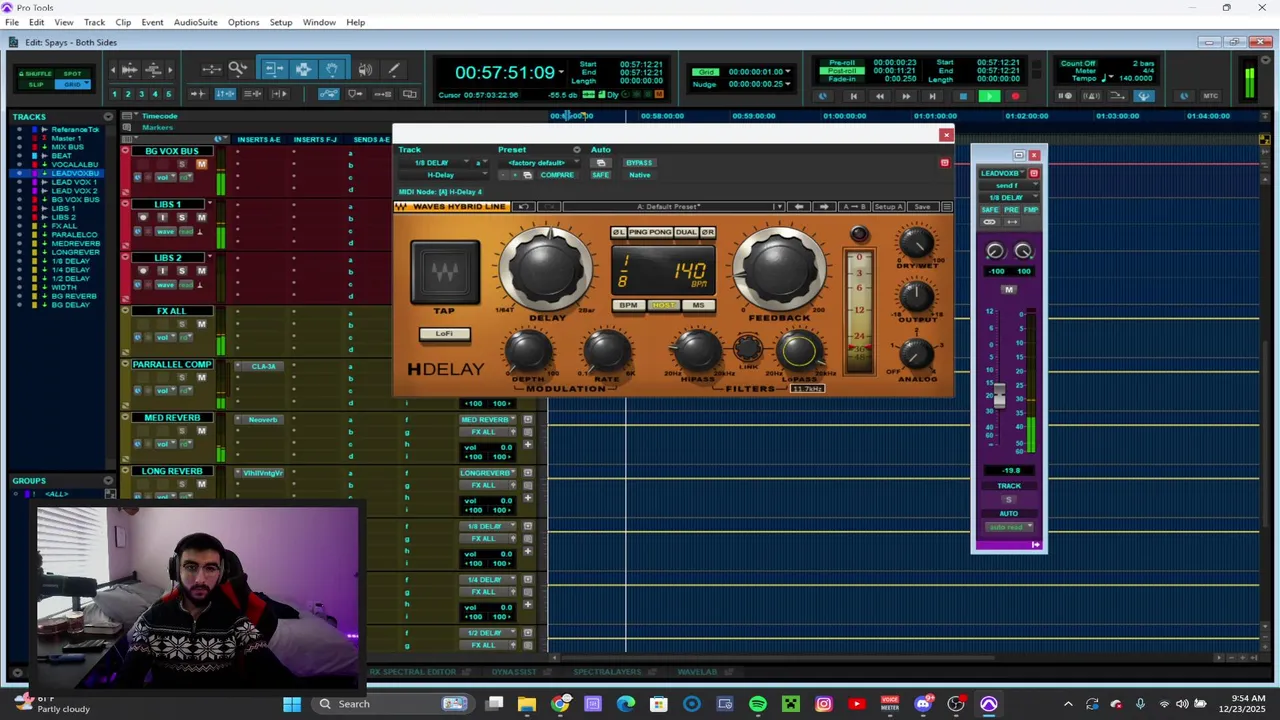Viewport: 1280px width, 720px height.
Task: Open Discord from the taskbar
Action: 922,704
